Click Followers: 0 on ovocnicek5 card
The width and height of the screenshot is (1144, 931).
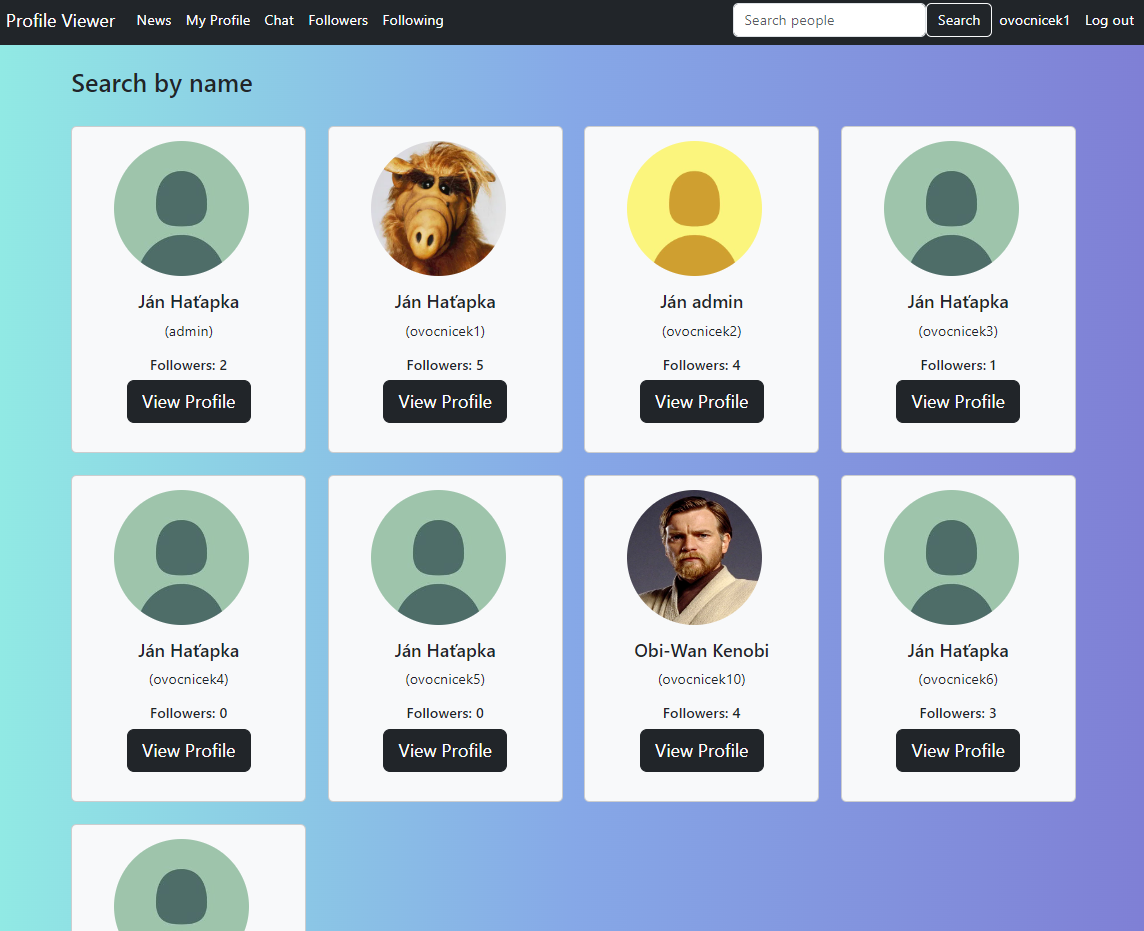pyautogui.click(x=445, y=713)
